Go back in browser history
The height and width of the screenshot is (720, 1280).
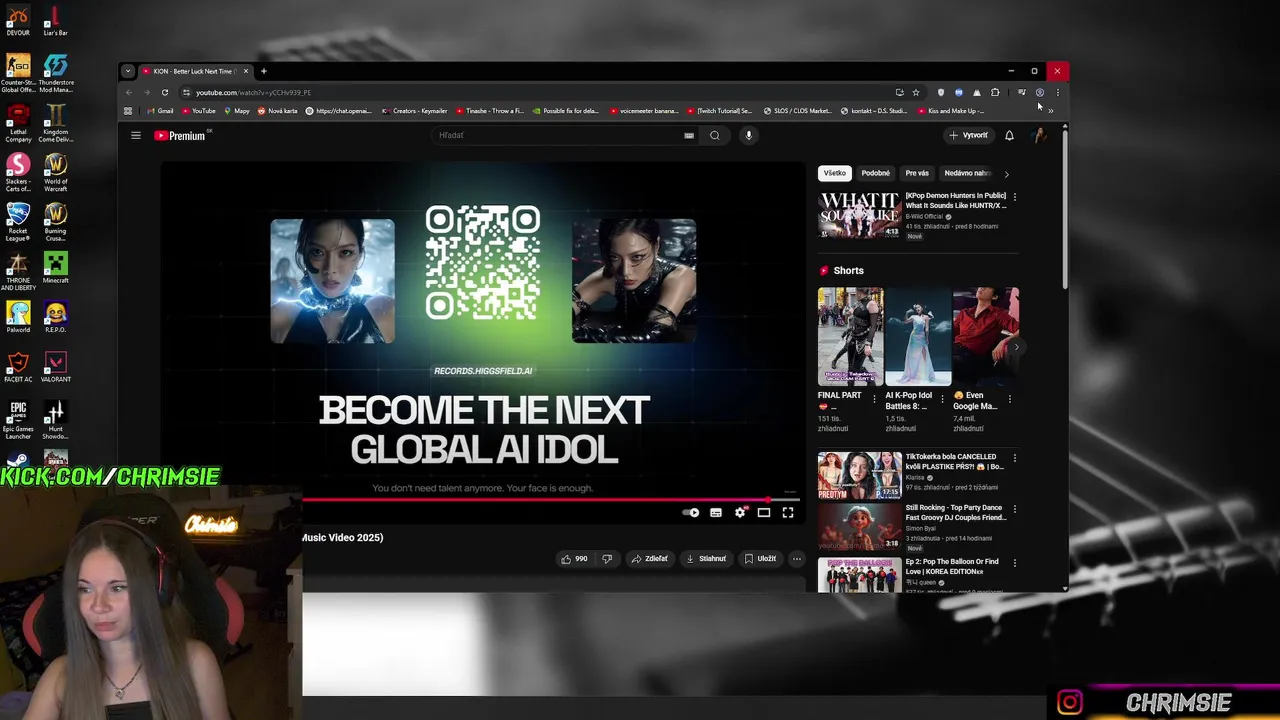pos(128,92)
